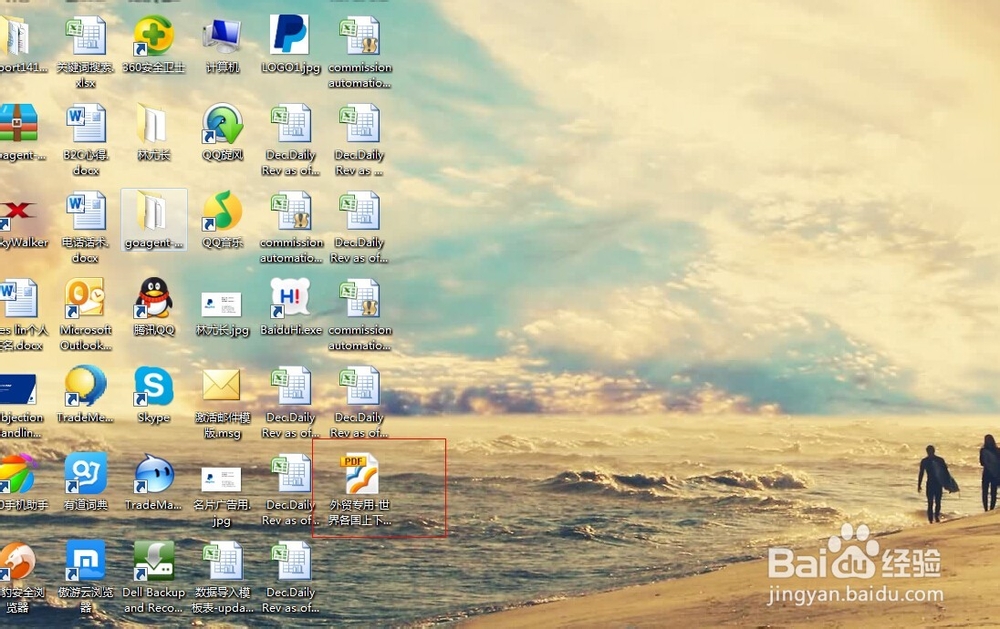Viewport: 1000px width, 629px height.
Task: Select the Dec.Daily Rev file beside QQ旋风
Action: (291, 124)
